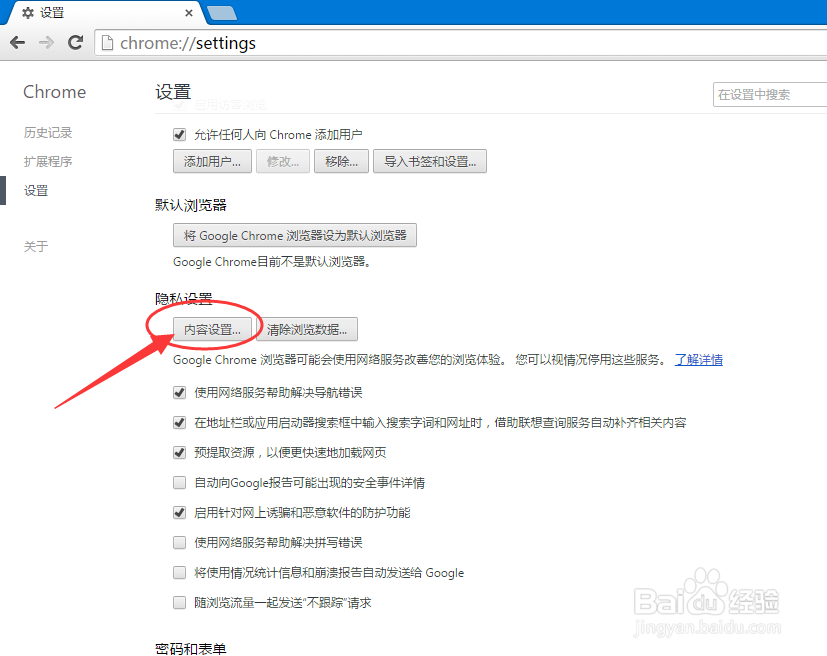Screen dimensions: 827x656
Task: Click the 在设置中搜索 search field
Action: point(770,94)
